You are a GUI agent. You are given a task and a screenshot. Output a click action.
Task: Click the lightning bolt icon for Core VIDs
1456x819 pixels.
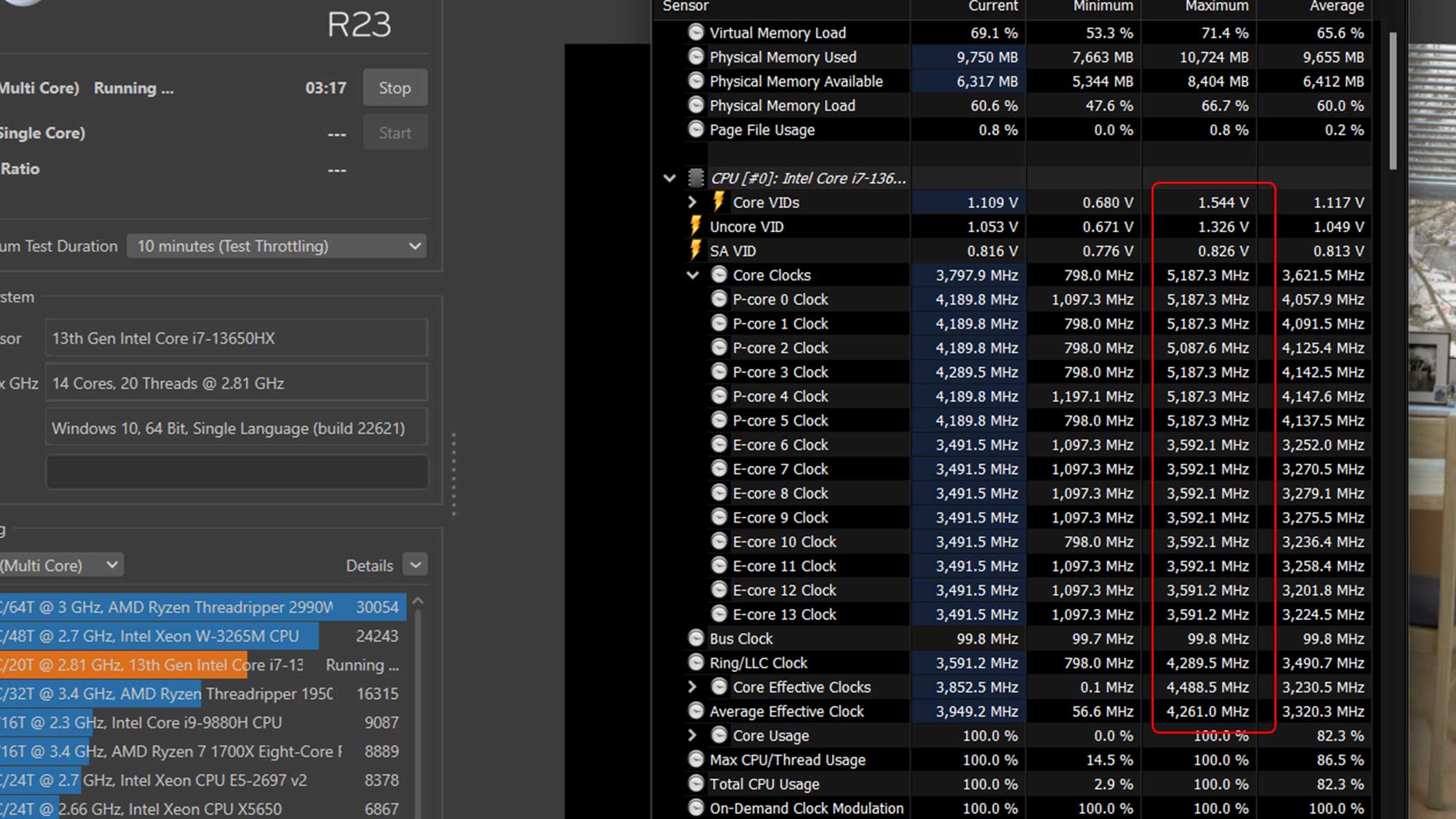[719, 202]
